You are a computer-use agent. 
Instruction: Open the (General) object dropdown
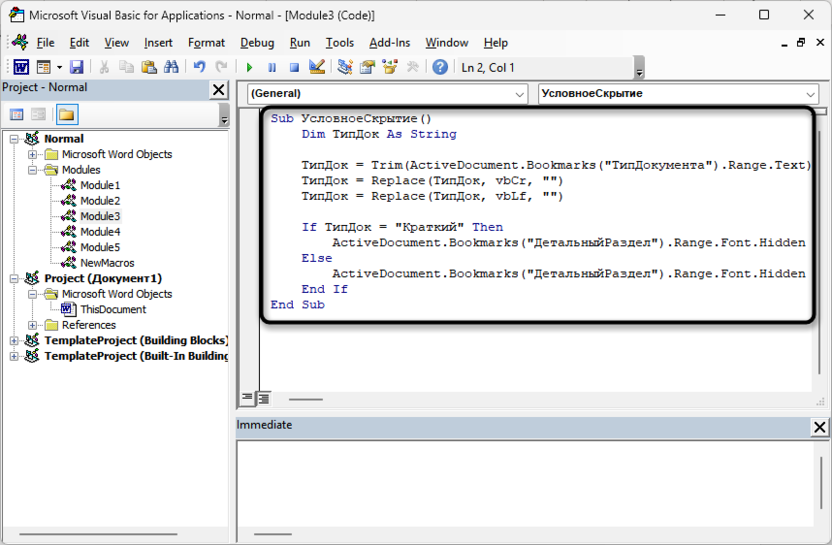[386, 94]
